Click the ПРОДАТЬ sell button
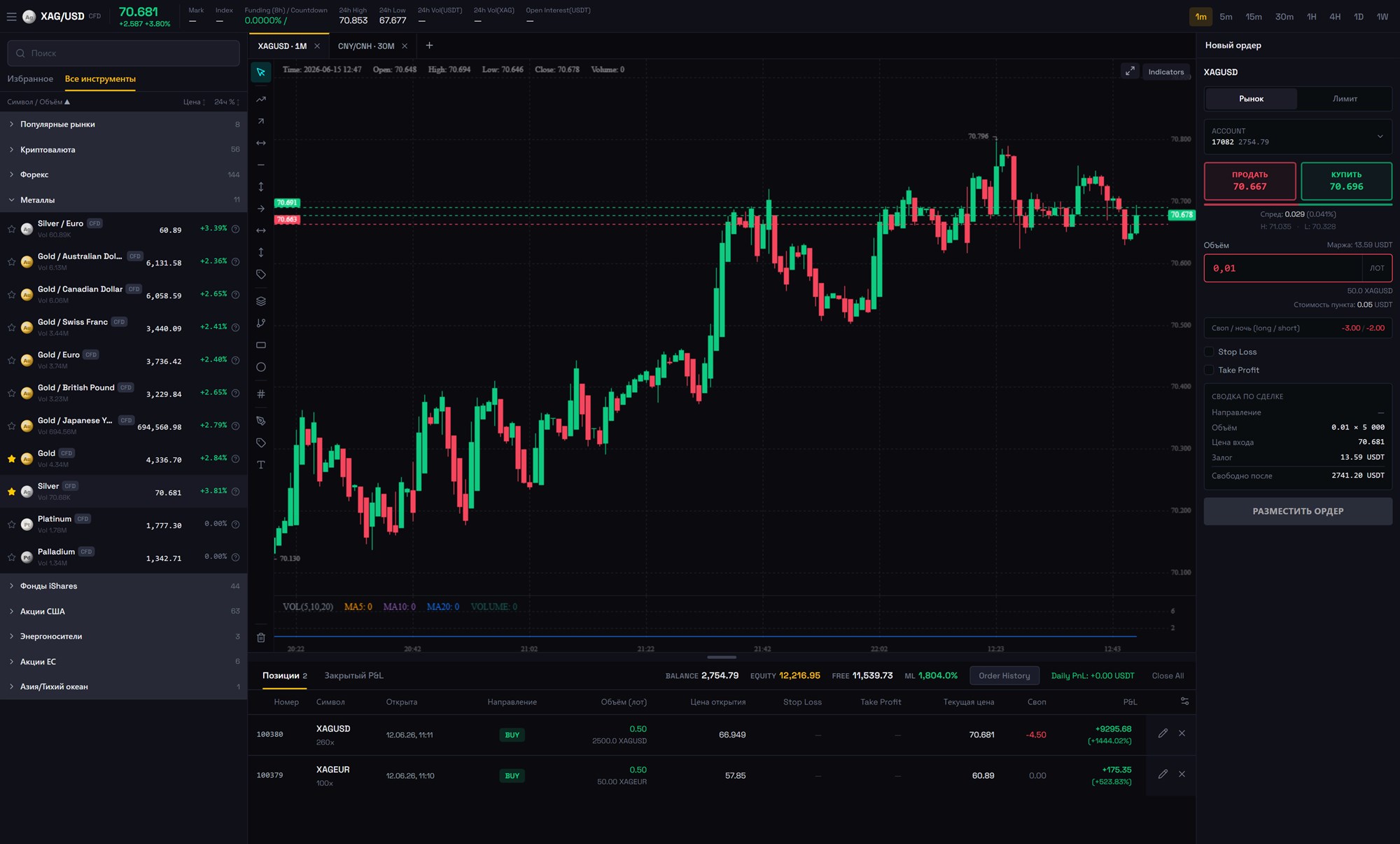The width and height of the screenshot is (1400, 844). pyautogui.click(x=1249, y=181)
